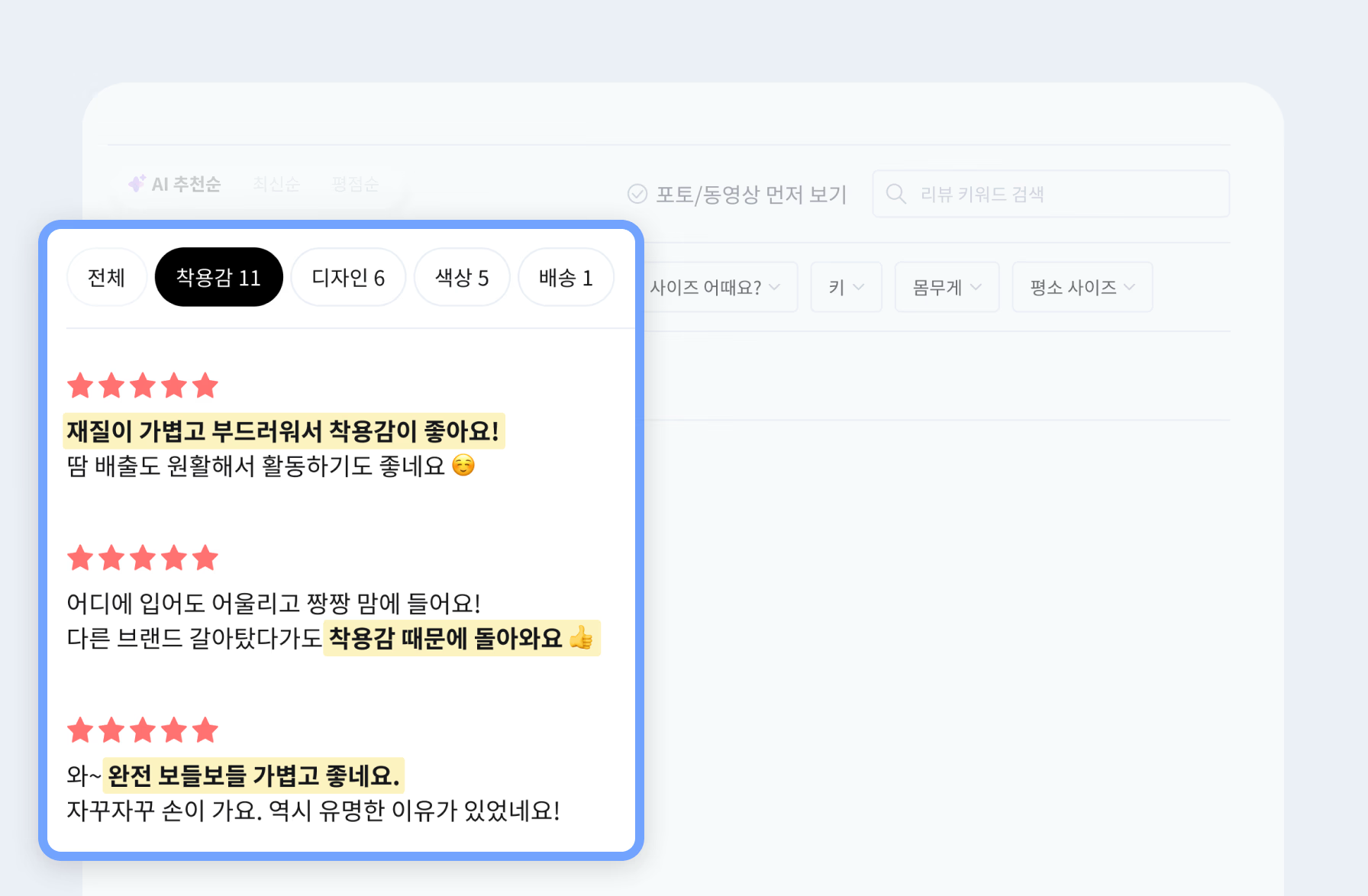Image resolution: width=1368 pixels, height=896 pixels.
Task: Click the AI sparkle icon next to 추천순
Action: [137, 183]
